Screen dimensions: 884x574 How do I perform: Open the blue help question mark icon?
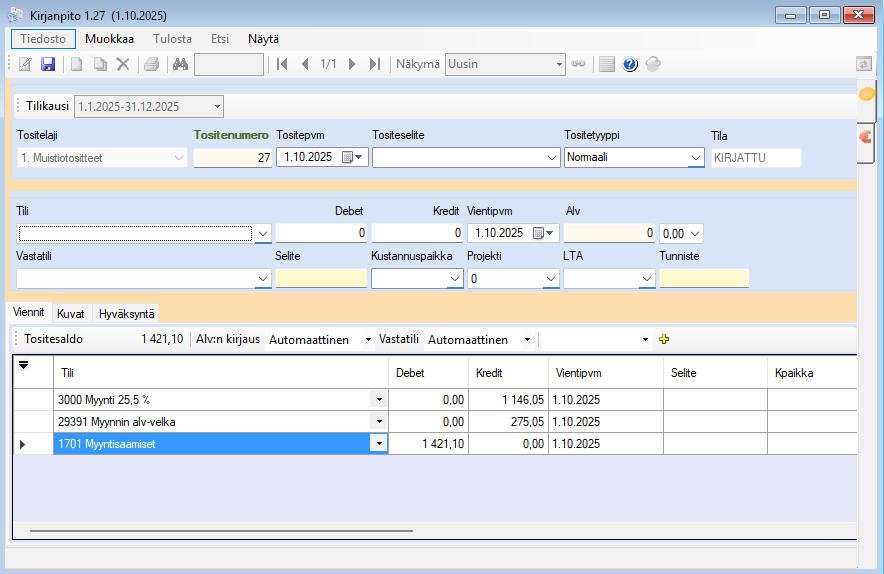630,64
